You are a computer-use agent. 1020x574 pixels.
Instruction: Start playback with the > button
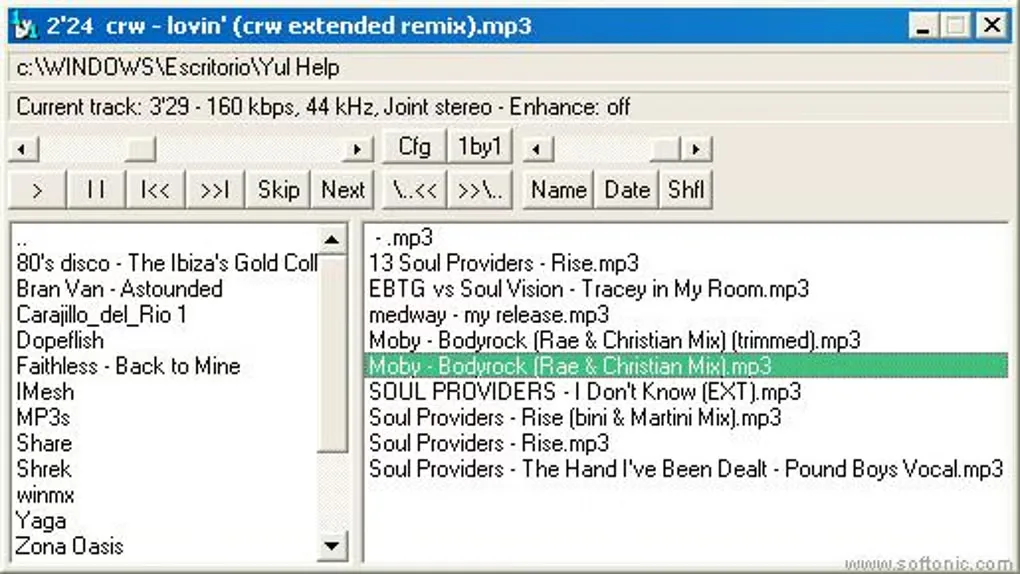pos(37,190)
